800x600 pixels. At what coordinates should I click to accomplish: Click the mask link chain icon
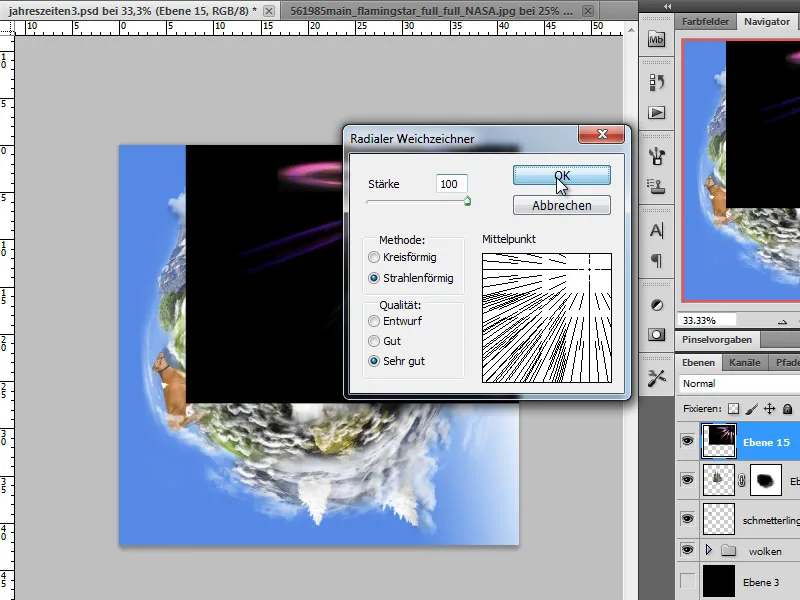pyautogui.click(x=741, y=480)
